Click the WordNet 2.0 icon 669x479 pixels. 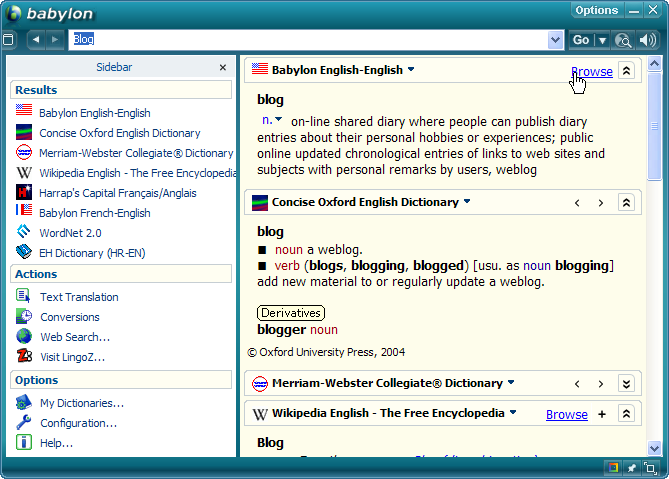24,232
